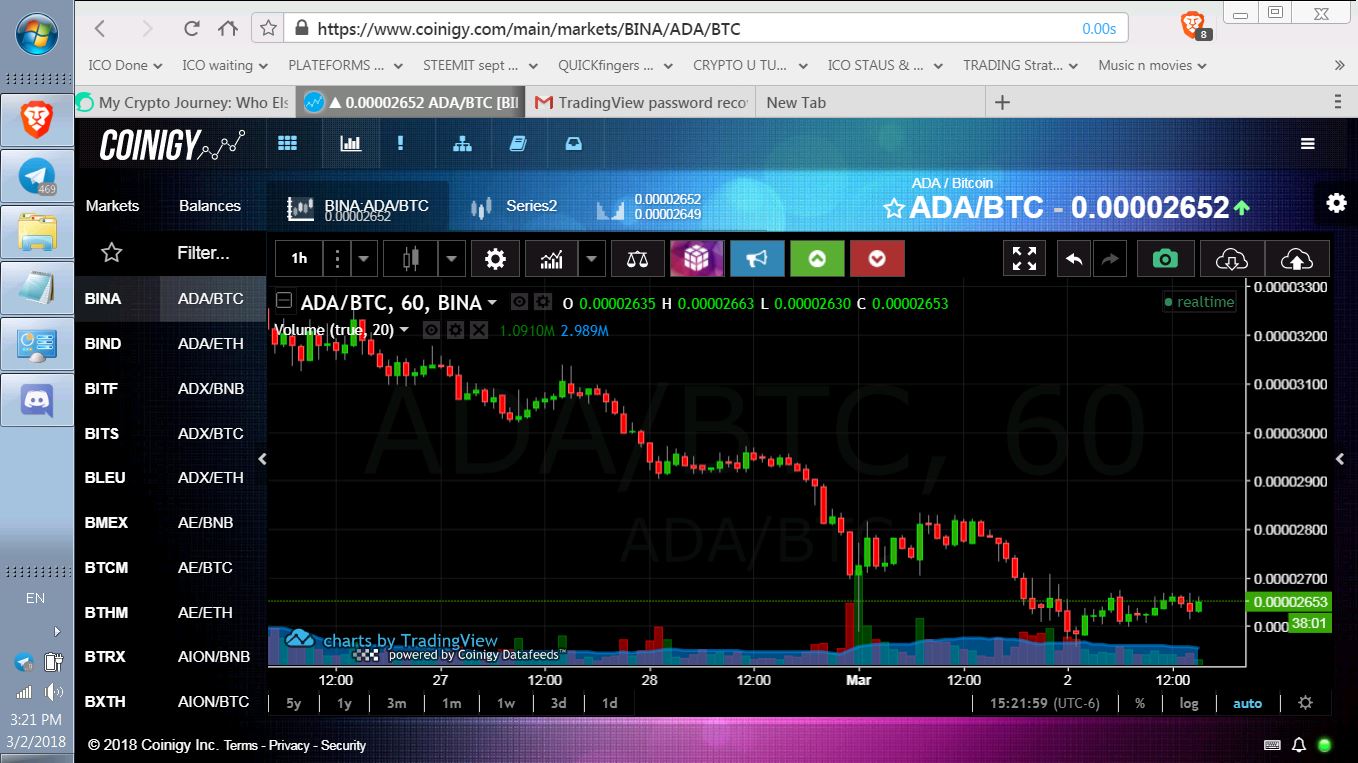1358x763 pixels.
Task: Set chart range to 5y
Action: pyautogui.click(x=294, y=703)
